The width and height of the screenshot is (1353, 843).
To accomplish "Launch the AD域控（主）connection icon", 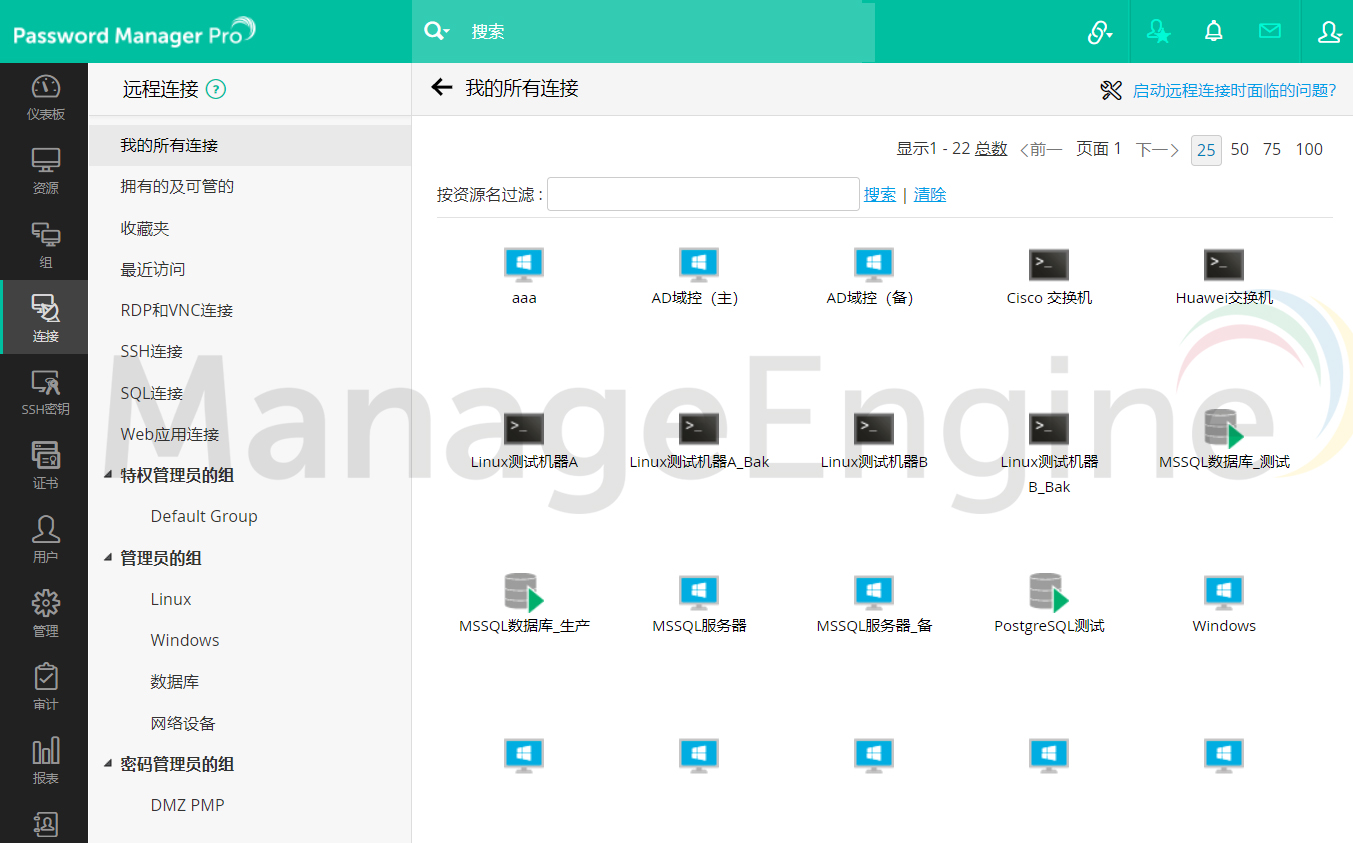I will point(699,265).
